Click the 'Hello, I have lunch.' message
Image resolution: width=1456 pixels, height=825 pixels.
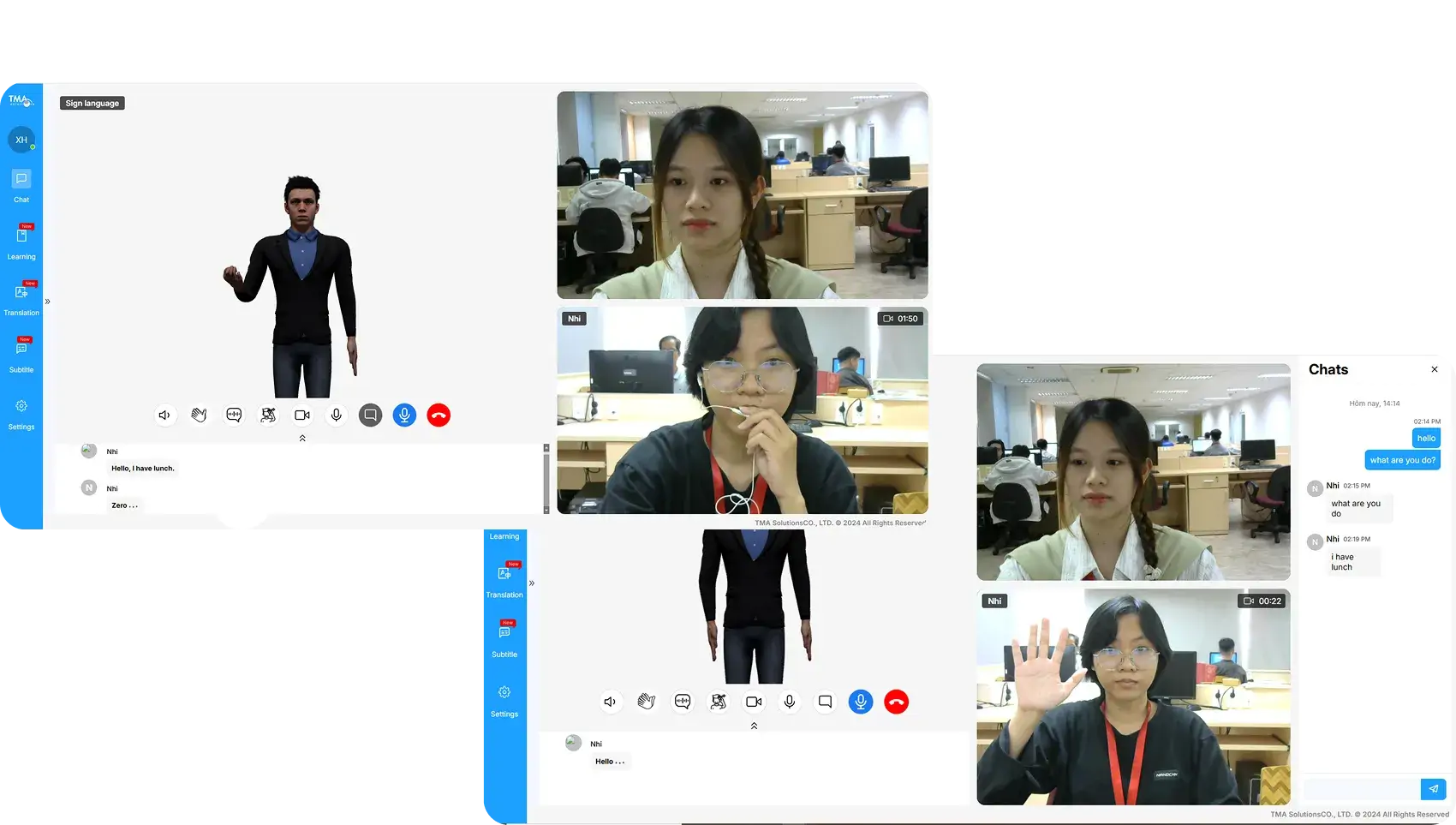tap(143, 469)
